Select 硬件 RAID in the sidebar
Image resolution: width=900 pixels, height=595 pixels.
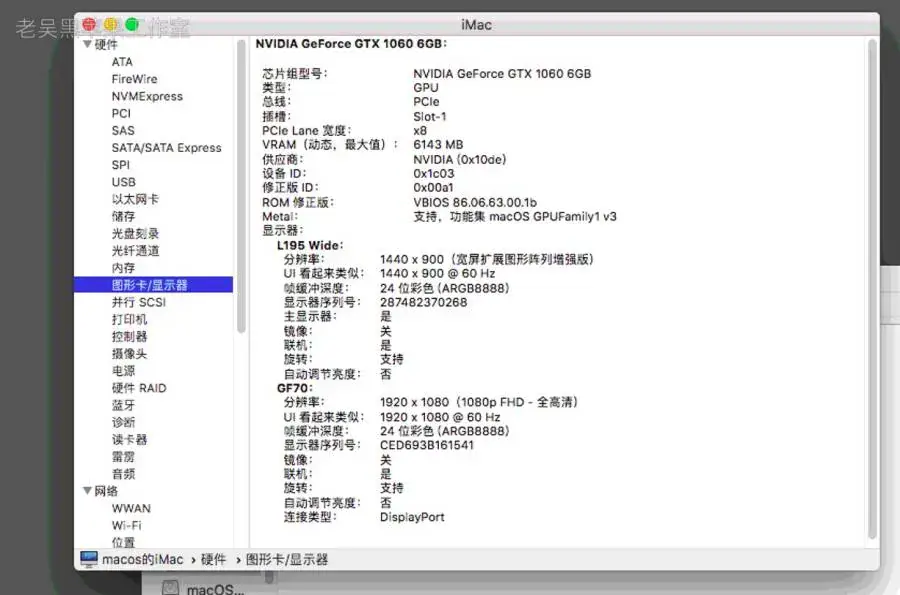pyautogui.click(x=139, y=388)
